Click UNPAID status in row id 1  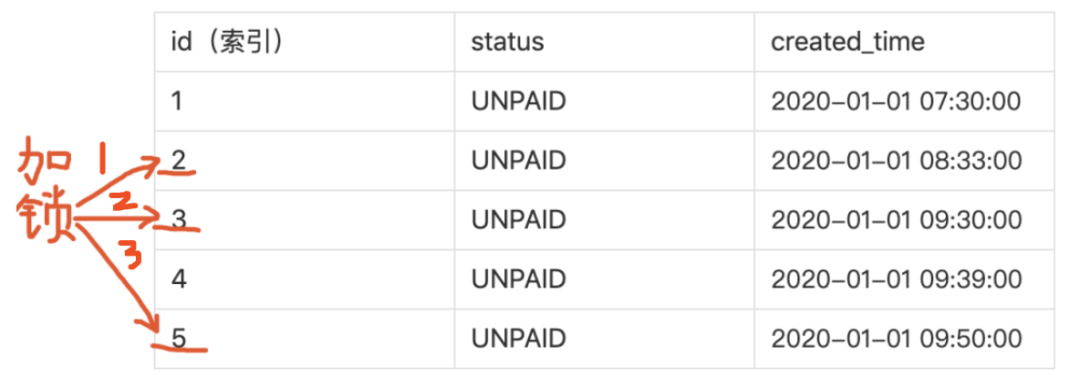click(518, 101)
